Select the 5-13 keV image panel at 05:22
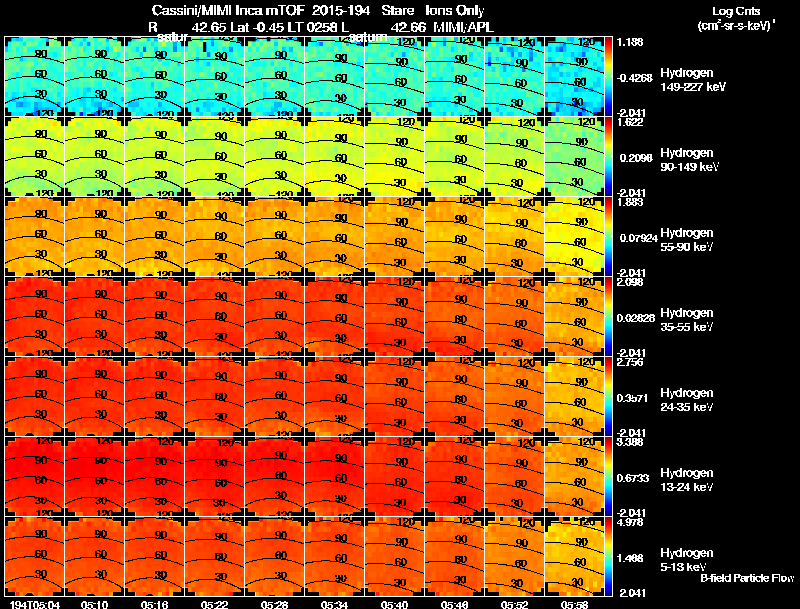Screen dimensions: 800x609 [x=214, y=557]
